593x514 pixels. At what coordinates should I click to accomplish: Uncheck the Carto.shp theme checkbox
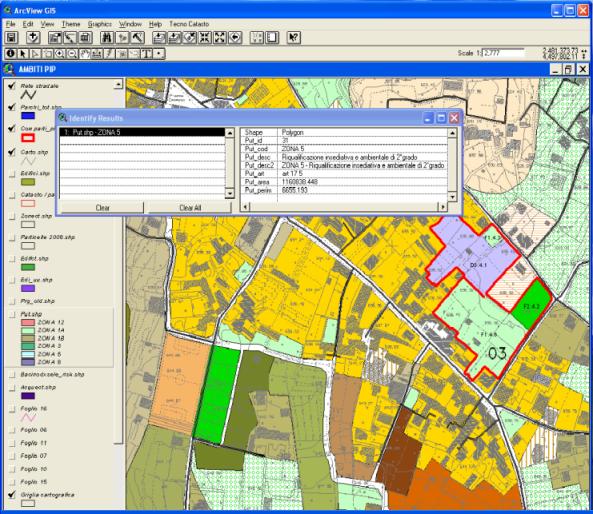pyautogui.click(x=12, y=152)
